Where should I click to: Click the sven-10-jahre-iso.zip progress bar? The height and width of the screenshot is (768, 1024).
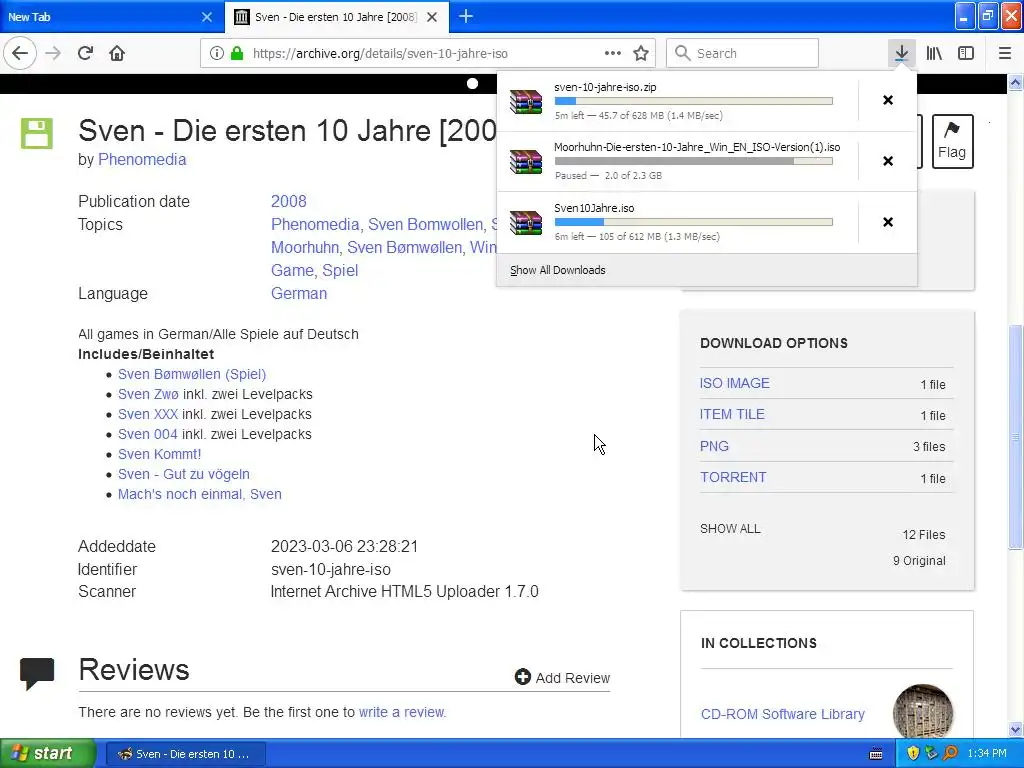(x=694, y=101)
